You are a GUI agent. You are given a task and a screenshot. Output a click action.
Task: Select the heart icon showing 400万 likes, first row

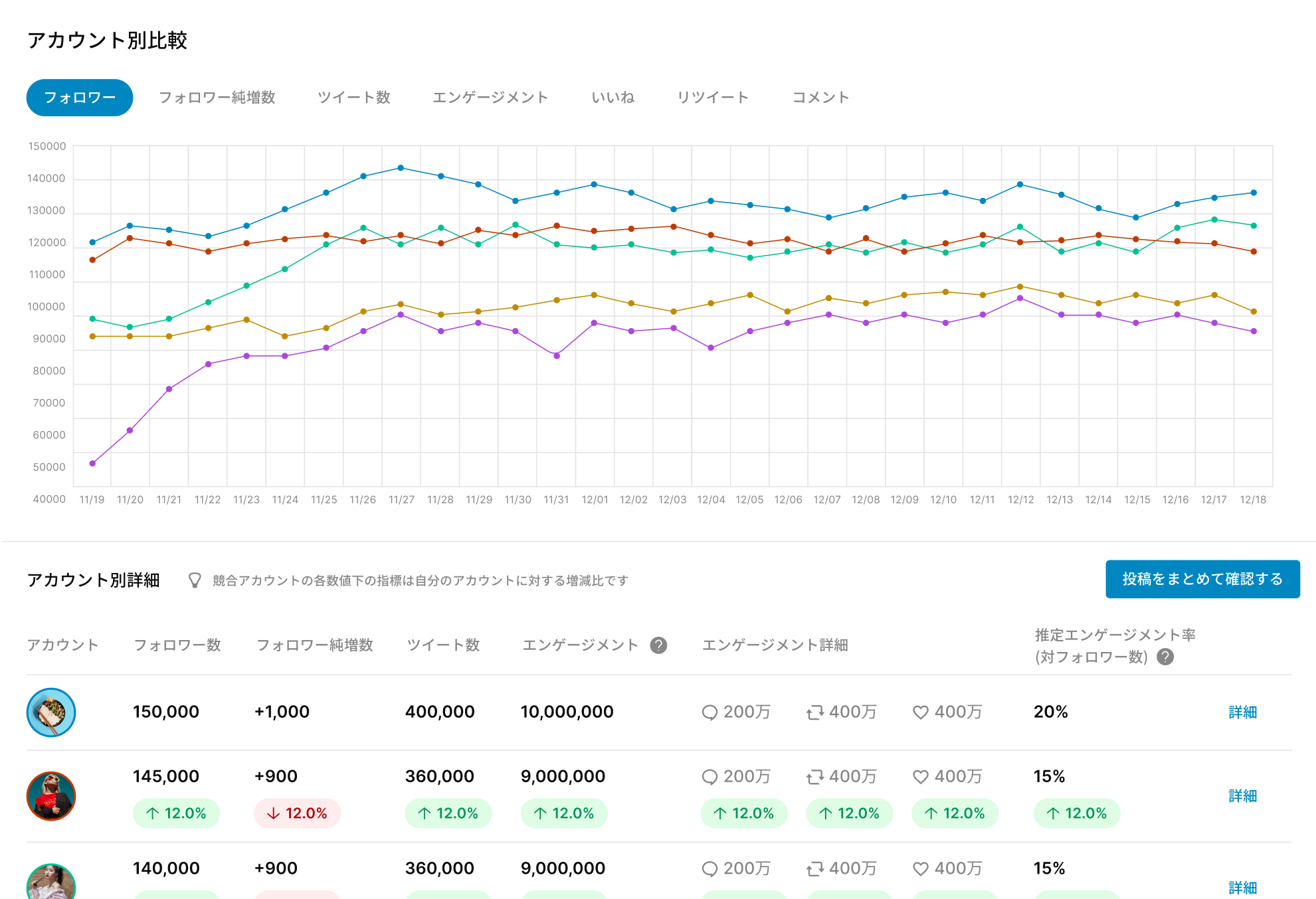[921, 712]
